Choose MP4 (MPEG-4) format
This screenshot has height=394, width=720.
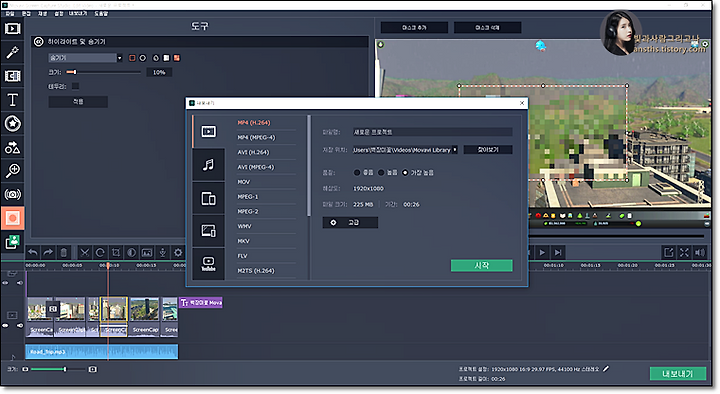click(x=256, y=137)
